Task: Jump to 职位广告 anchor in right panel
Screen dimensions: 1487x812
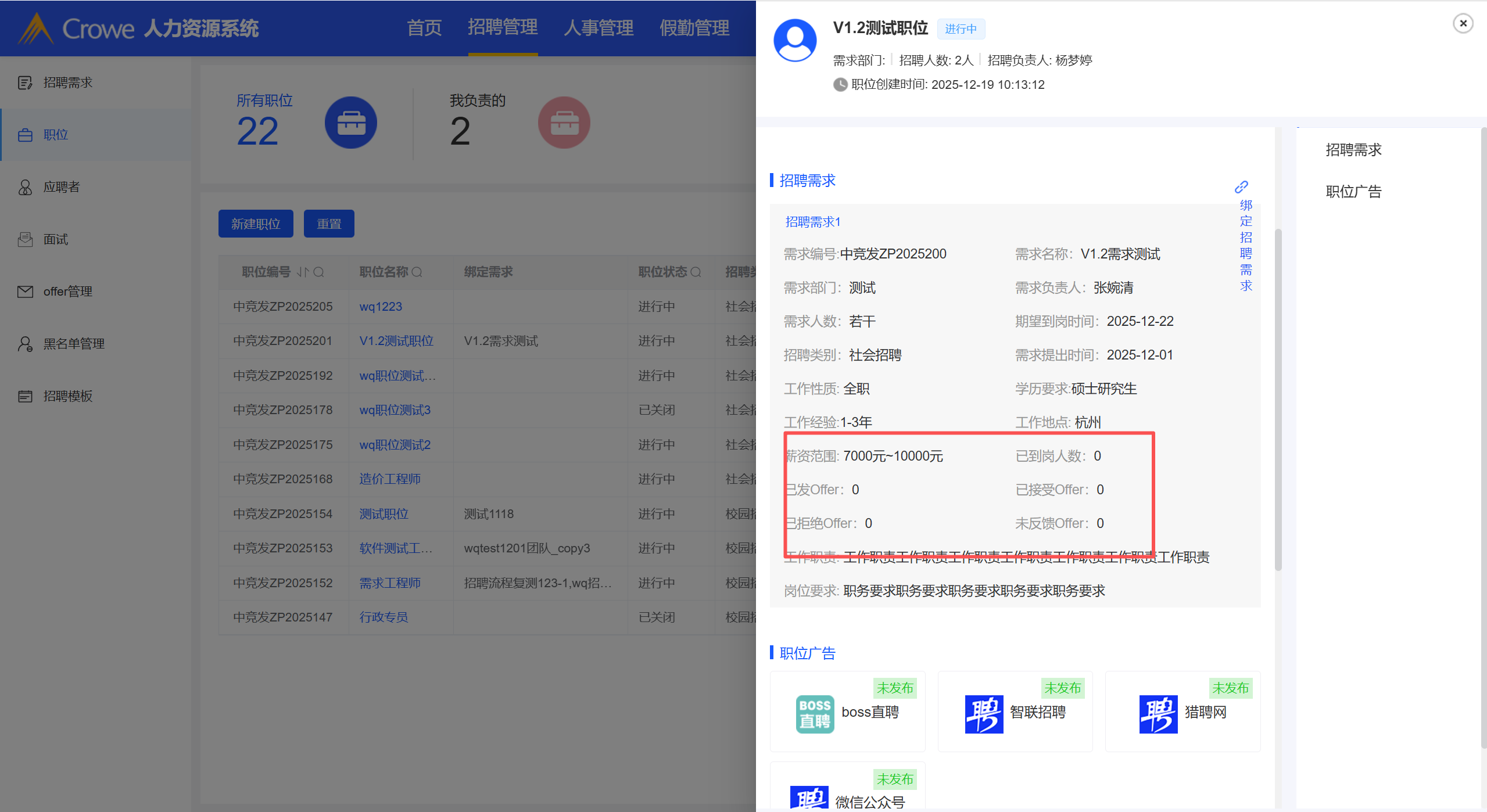Action: 1353,192
